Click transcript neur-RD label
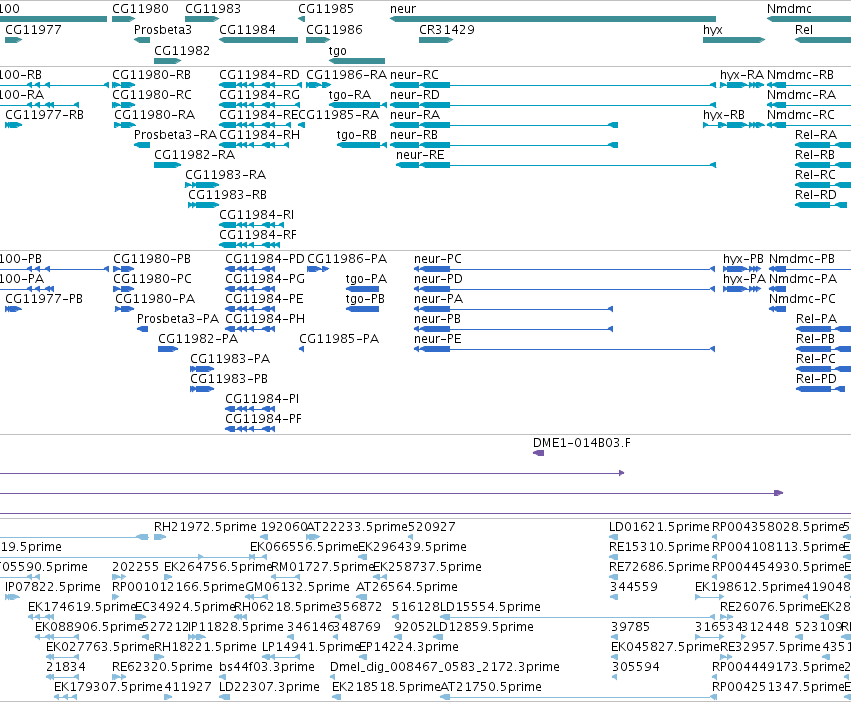The width and height of the screenshot is (851, 702). tap(415, 94)
